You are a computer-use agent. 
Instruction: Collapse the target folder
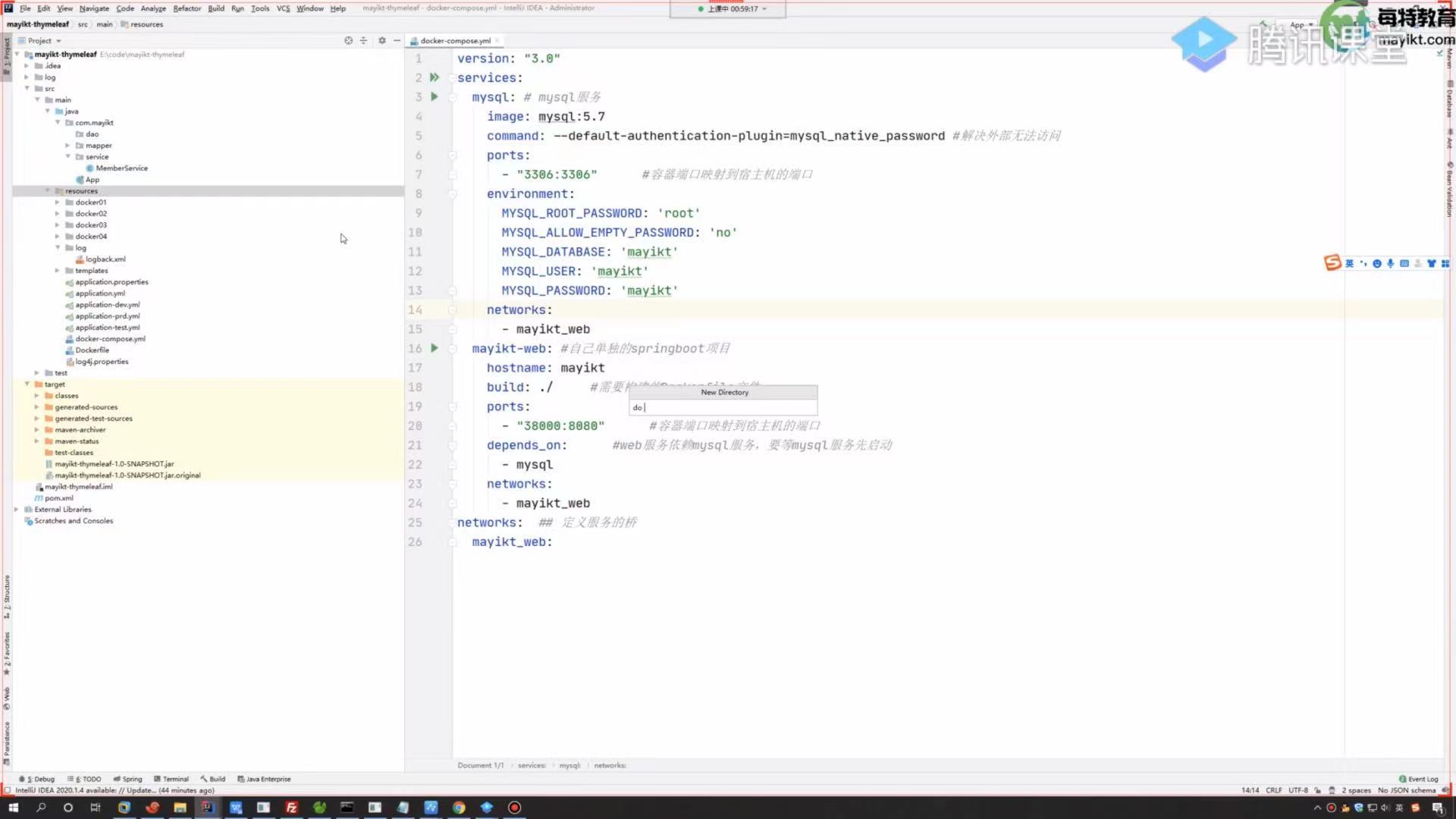(27, 384)
